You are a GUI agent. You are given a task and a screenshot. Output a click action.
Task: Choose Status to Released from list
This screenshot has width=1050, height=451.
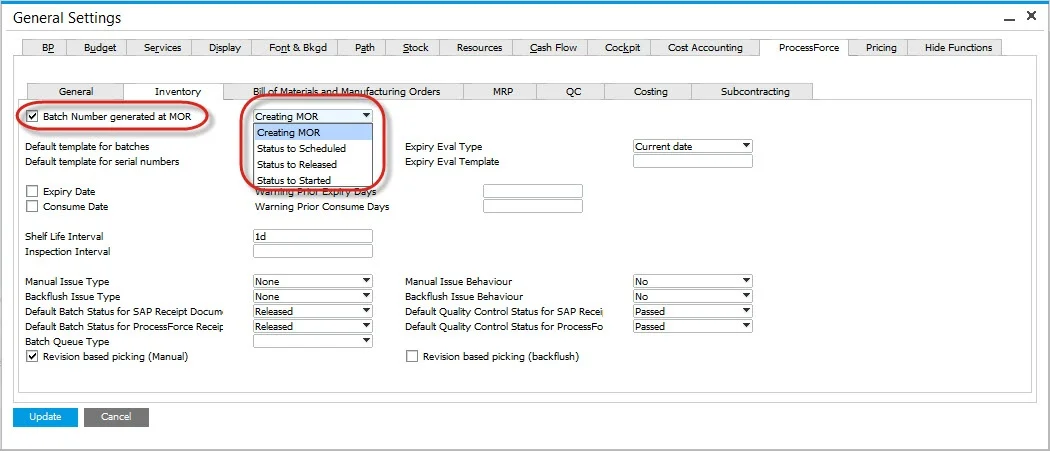(x=297, y=164)
